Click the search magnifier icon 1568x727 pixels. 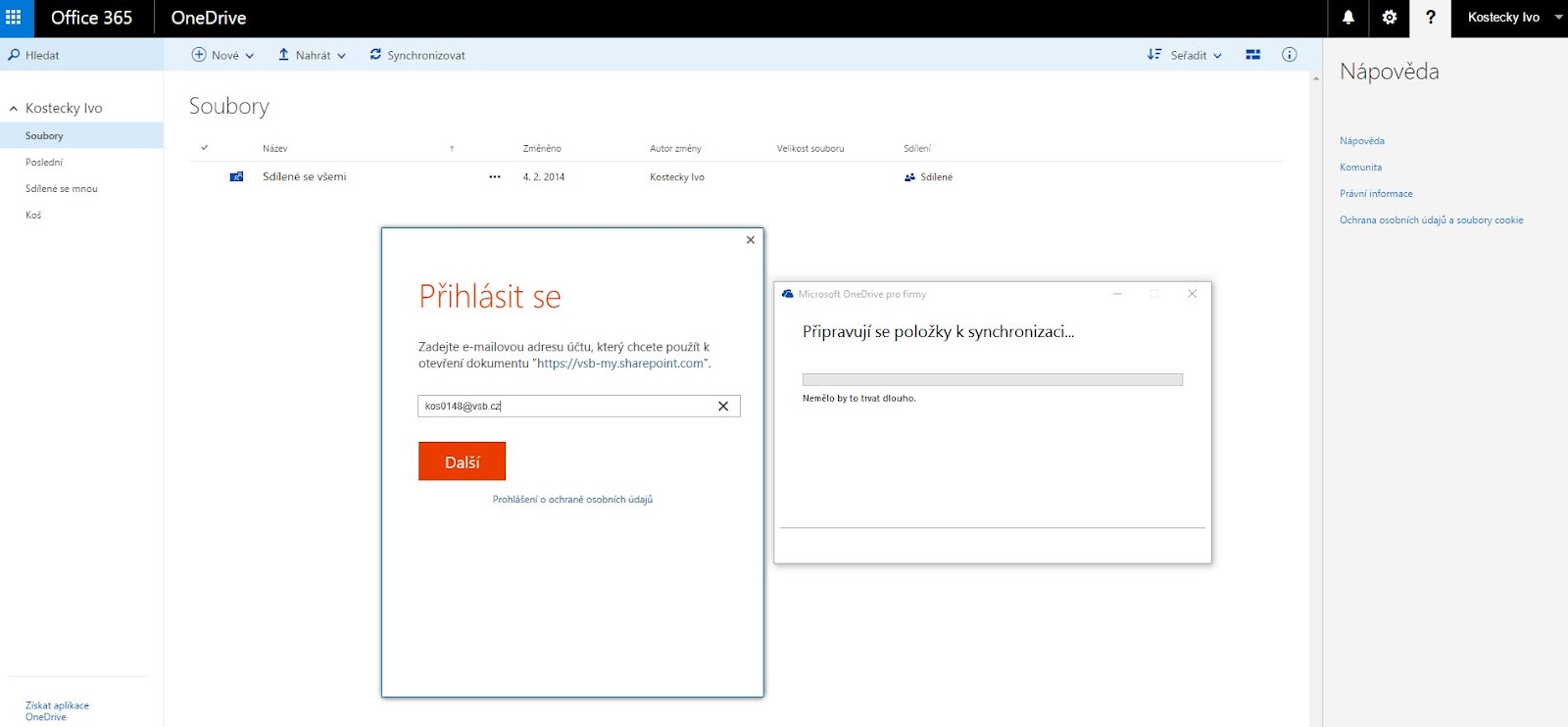point(14,55)
